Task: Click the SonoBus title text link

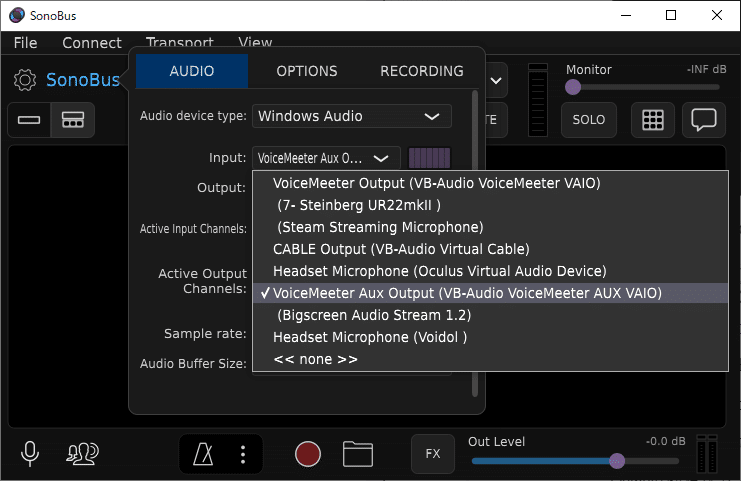Action: tap(83, 80)
